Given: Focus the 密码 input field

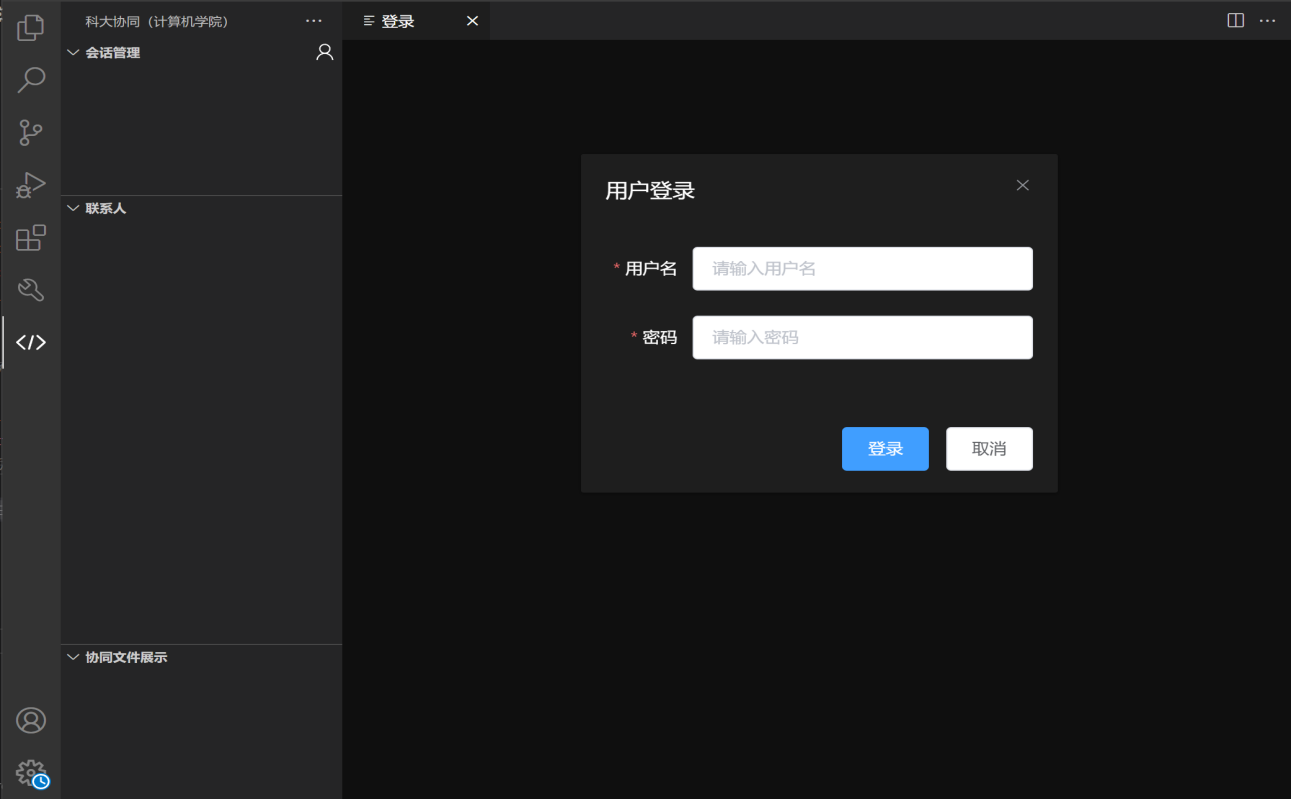Looking at the screenshot, I should pos(862,338).
